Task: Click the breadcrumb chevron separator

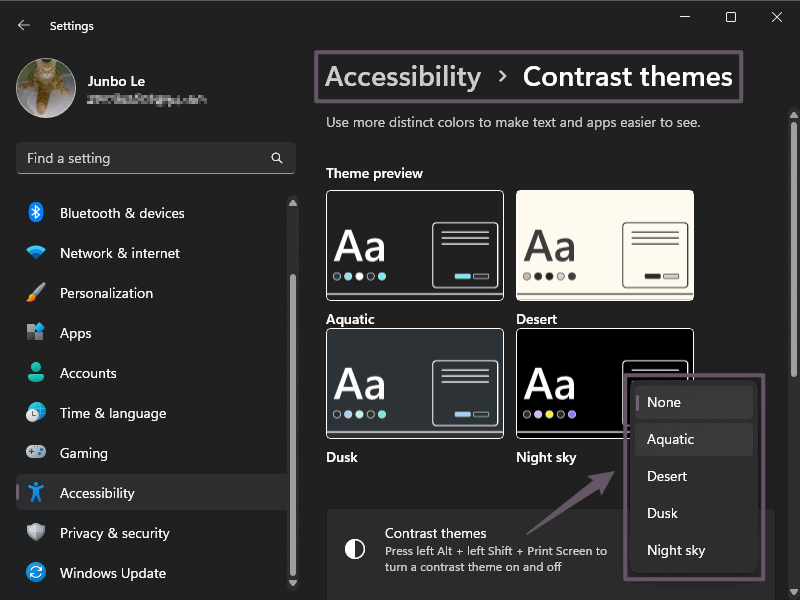Action: (x=503, y=77)
